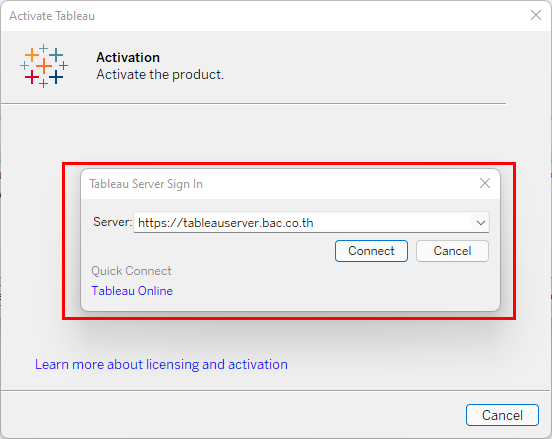The width and height of the screenshot is (552, 439).
Task: Cancel the Tableau Server Sign In dialog
Action: coord(452,251)
